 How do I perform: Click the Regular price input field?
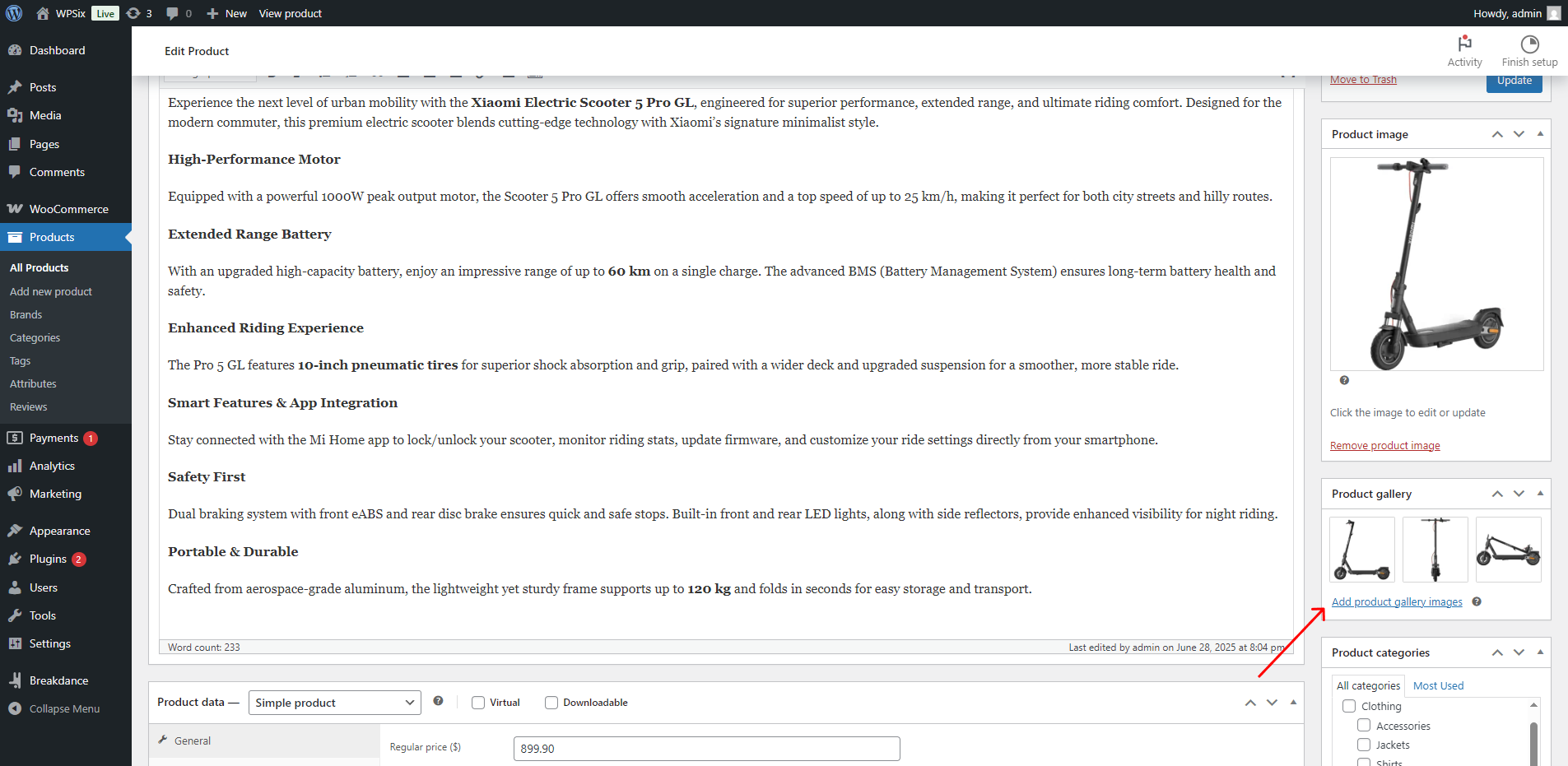coord(706,749)
